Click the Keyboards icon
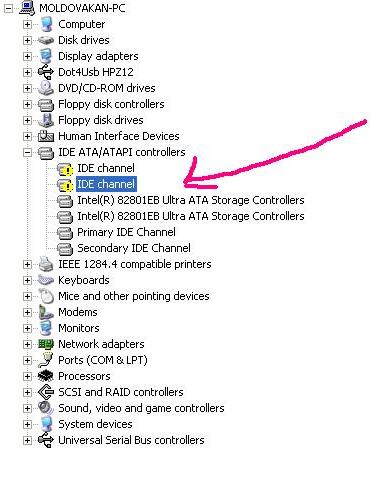The image size is (379, 494). click(x=46, y=280)
